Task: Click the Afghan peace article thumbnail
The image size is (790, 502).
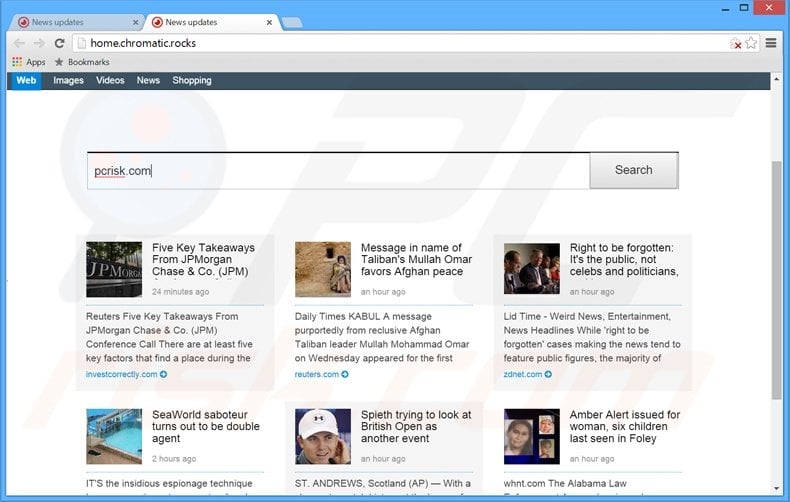Action: point(323,269)
